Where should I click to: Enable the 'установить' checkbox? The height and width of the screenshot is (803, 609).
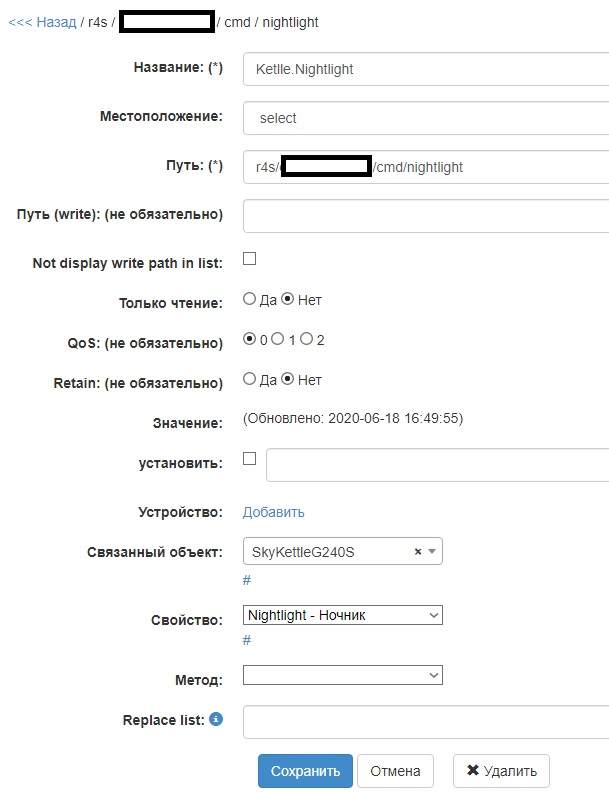point(249,458)
